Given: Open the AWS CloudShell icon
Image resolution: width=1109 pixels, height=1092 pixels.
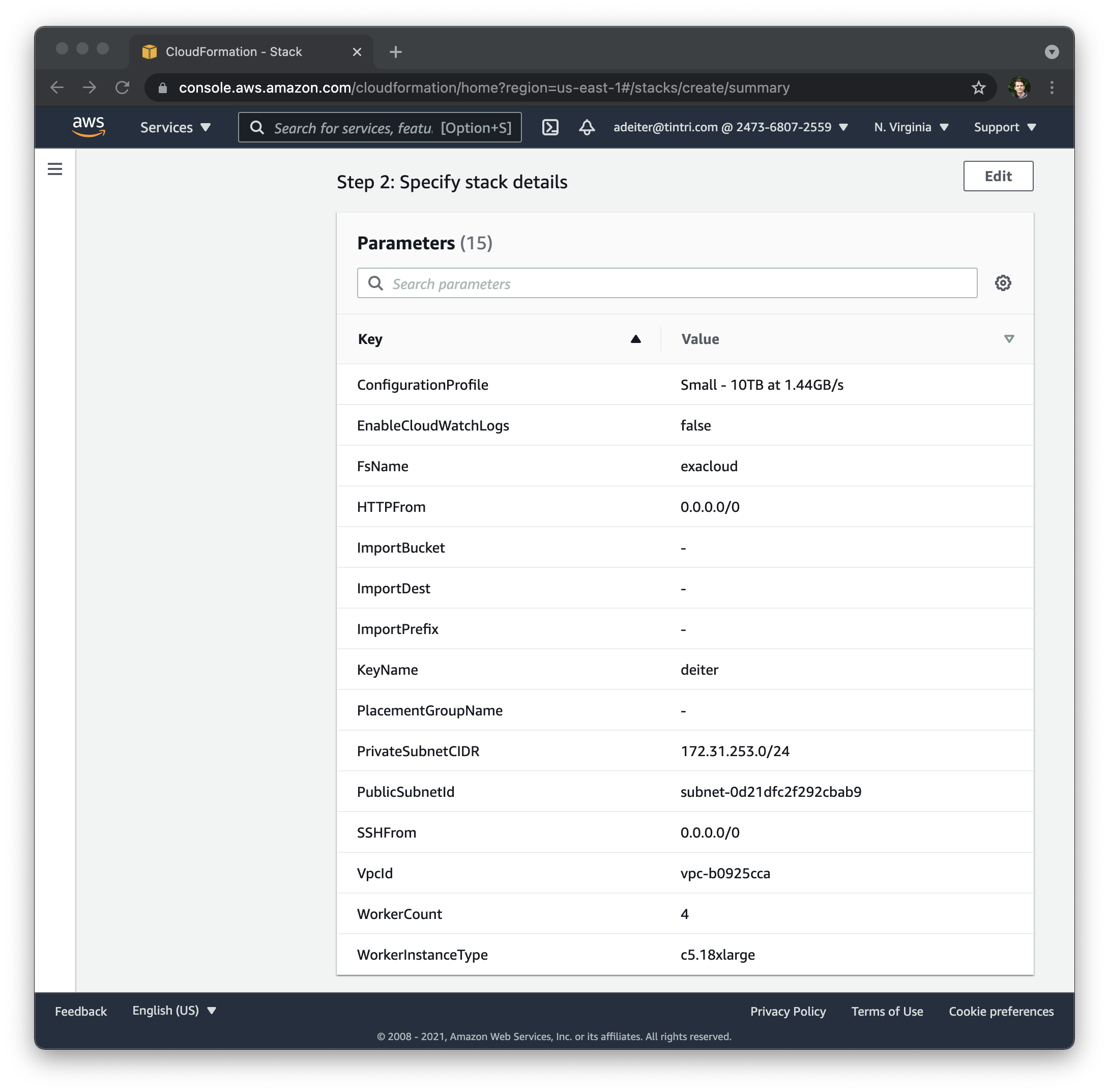Looking at the screenshot, I should click(550, 127).
